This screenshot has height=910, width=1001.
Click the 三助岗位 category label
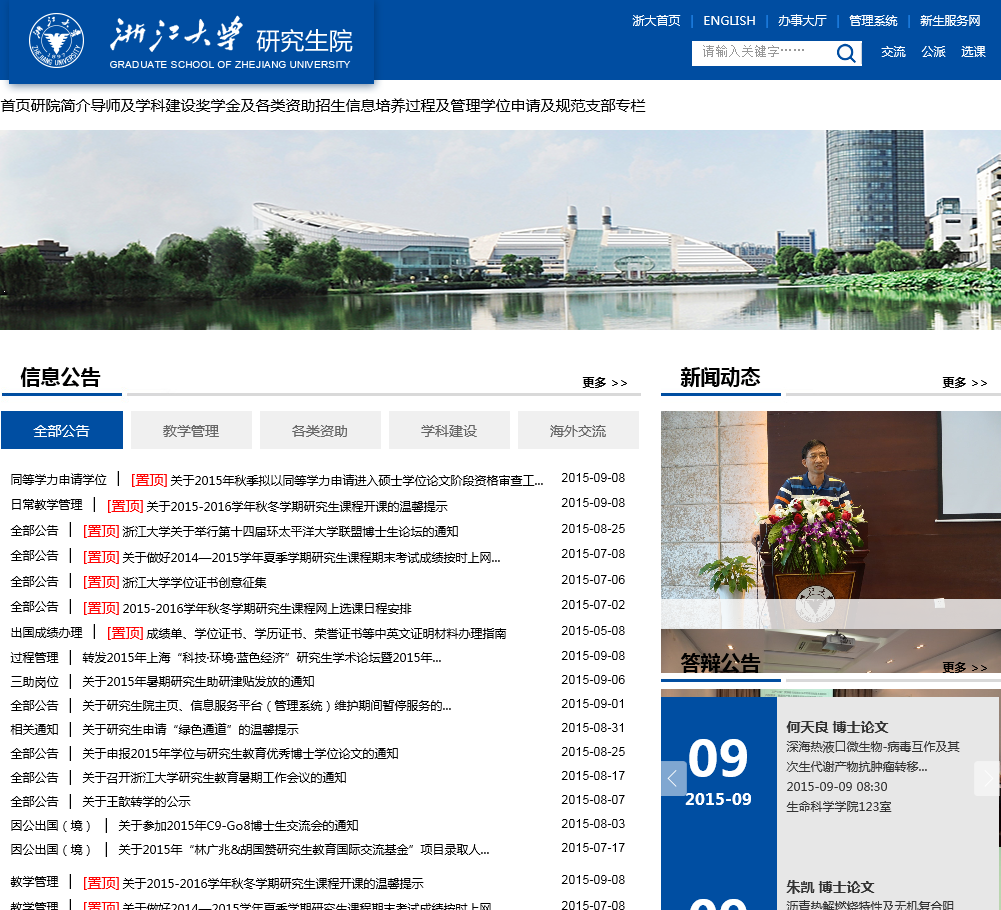[x=34, y=681]
